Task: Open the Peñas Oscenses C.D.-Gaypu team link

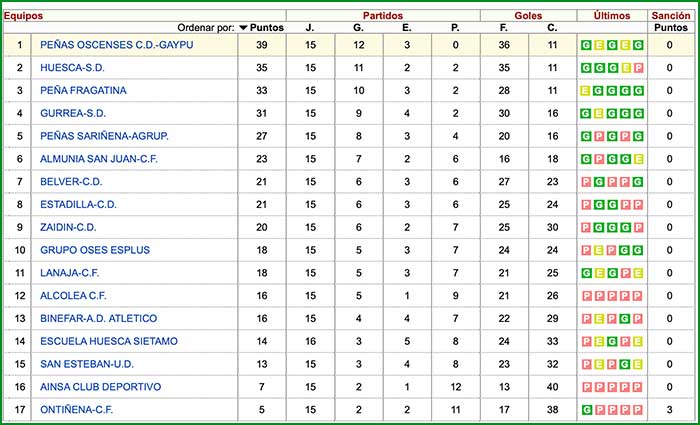Action: coord(117,45)
